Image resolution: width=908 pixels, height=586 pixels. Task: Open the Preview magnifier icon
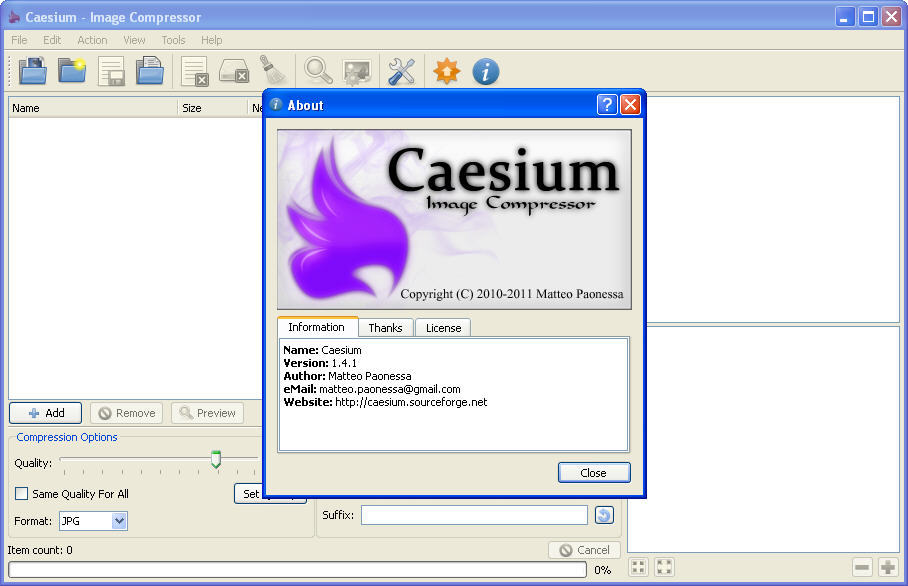[x=318, y=71]
